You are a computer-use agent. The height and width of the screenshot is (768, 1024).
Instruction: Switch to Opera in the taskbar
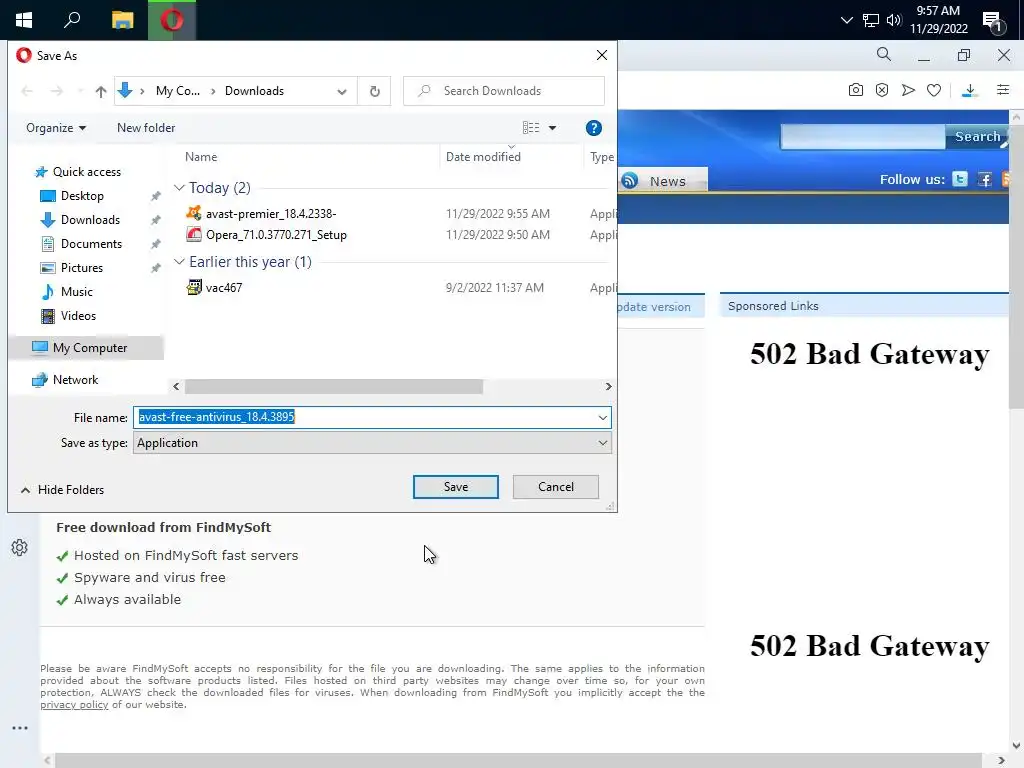click(x=172, y=20)
